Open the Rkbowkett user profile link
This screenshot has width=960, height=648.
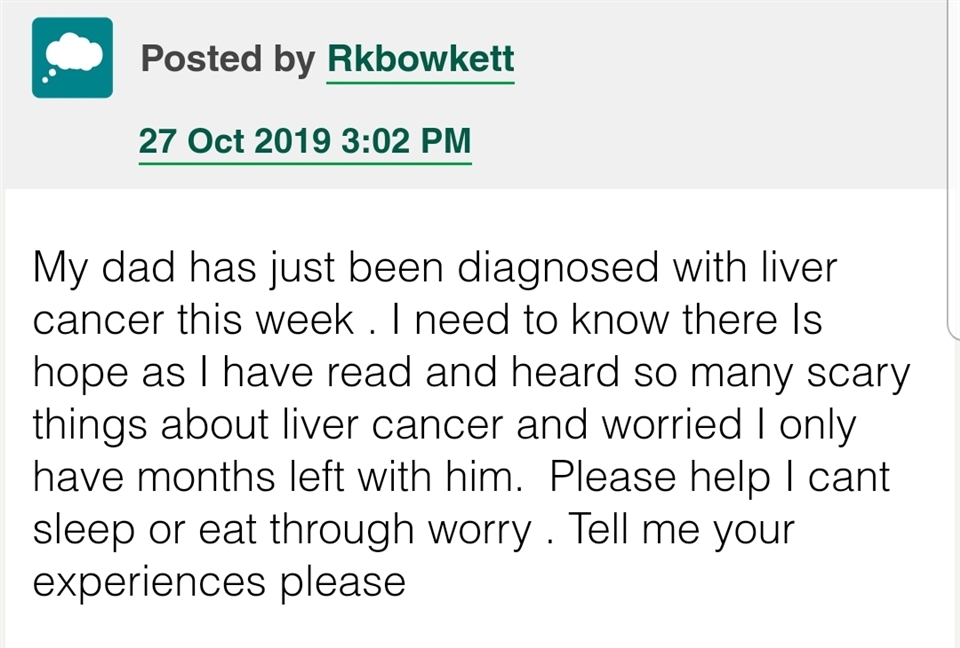tap(421, 59)
